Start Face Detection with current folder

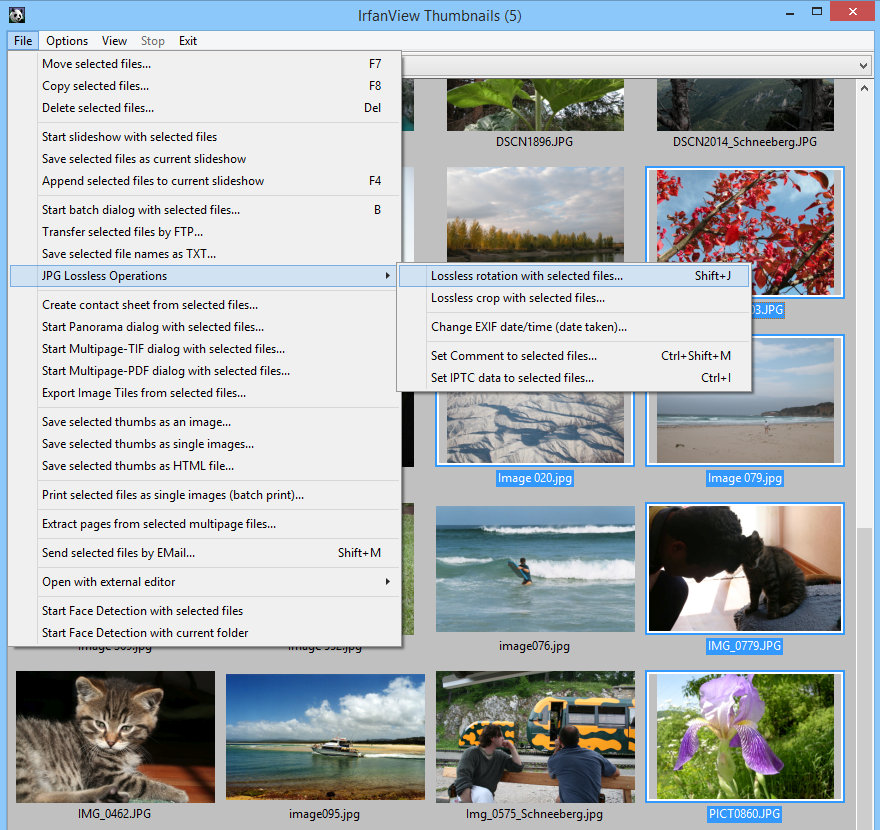coord(145,633)
